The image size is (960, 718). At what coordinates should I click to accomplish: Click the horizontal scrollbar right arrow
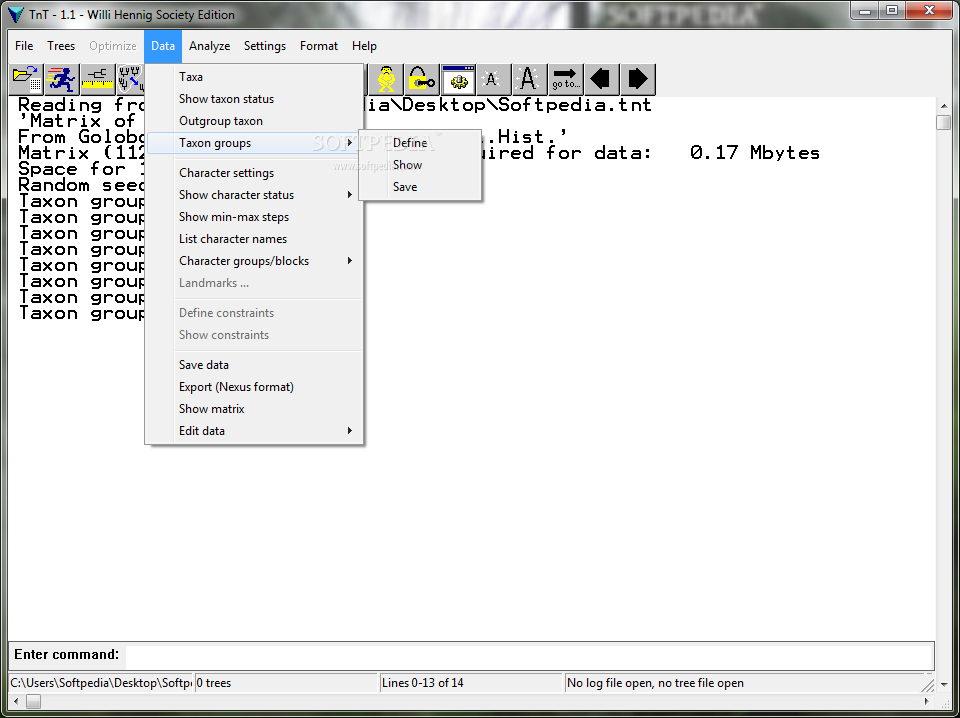pos(927,701)
